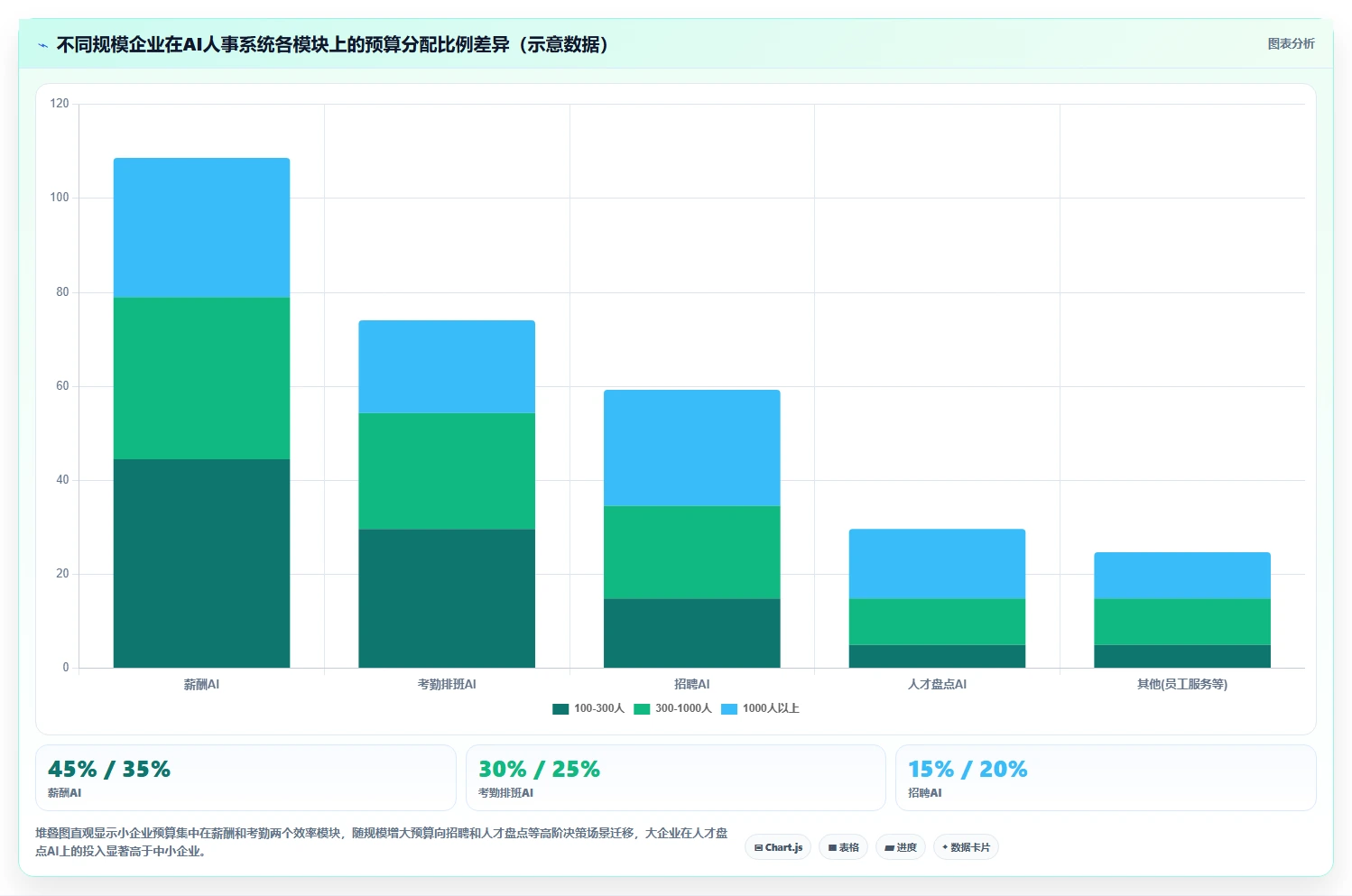
Task: Toggle the 100-300人 legend series
Action: click(x=588, y=708)
